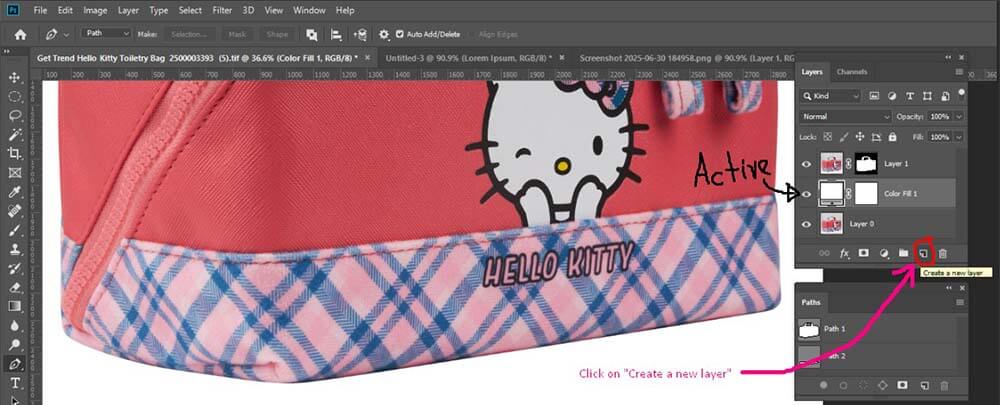This screenshot has height=405, width=1000.
Task: Create new path icon in Paths panel
Action: (924, 386)
